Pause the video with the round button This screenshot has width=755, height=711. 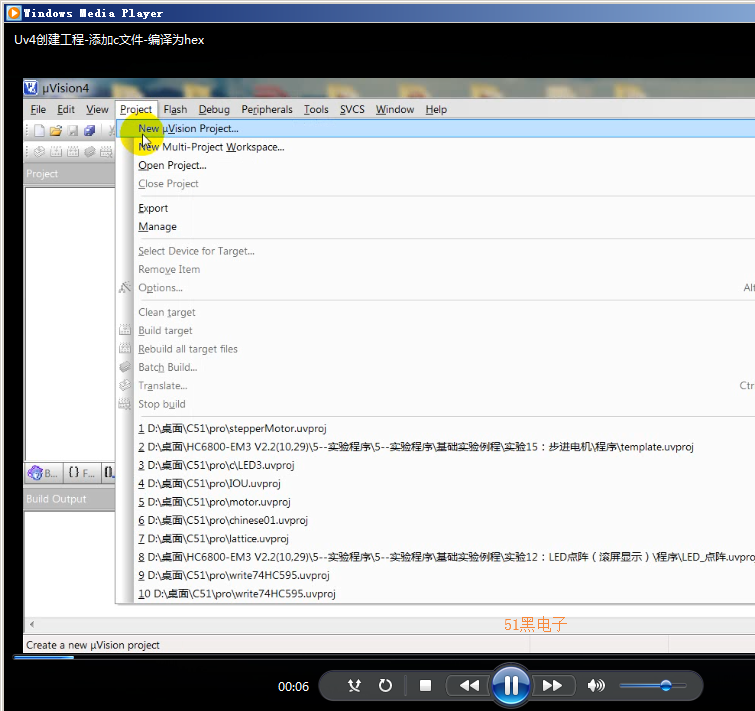click(511, 685)
